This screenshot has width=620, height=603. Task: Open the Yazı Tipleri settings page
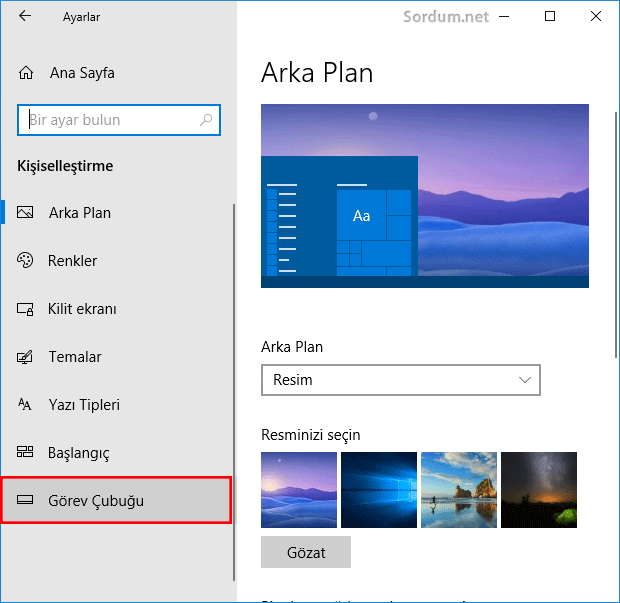point(117,405)
